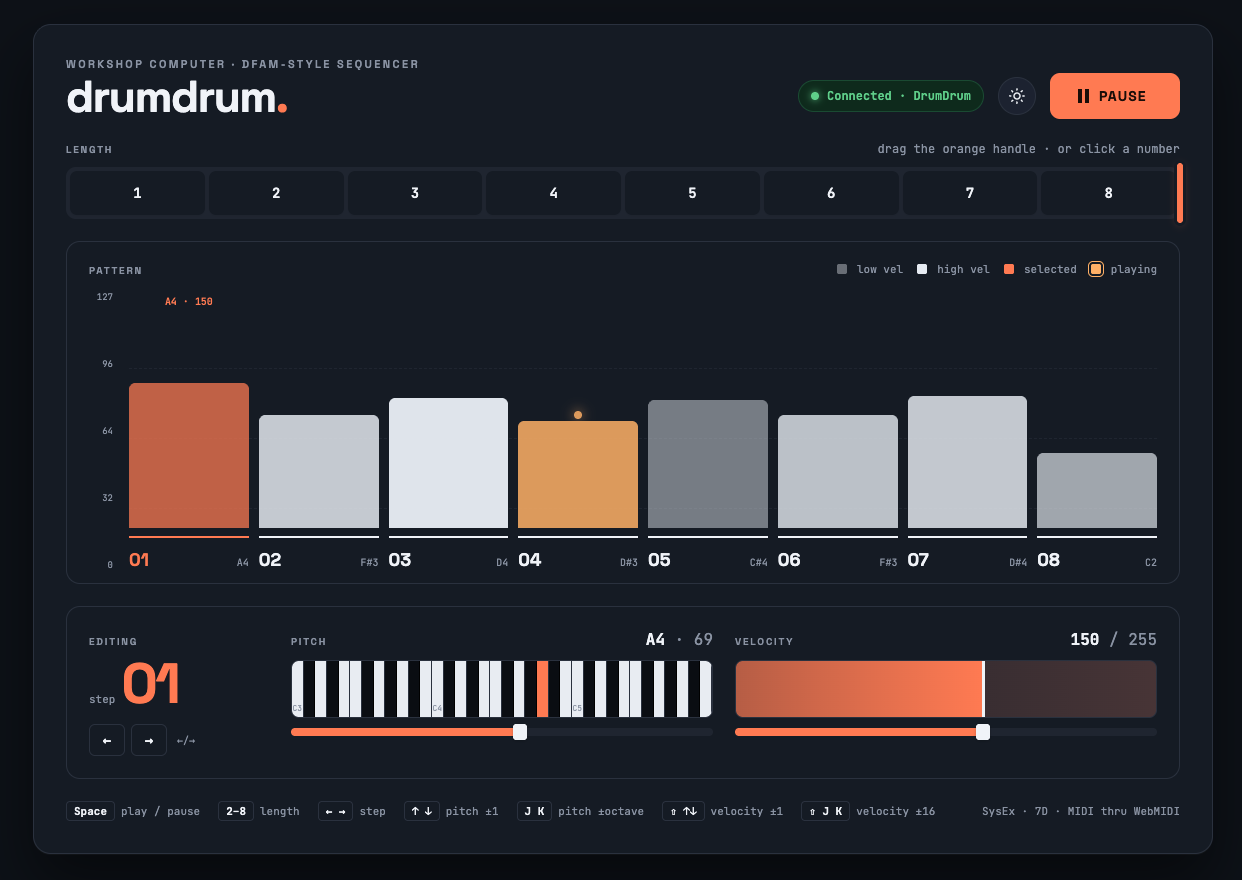The width and height of the screenshot is (1242, 880).
Task: Select step 03 bar in the pattern
Action: pyautogui.click(x=448, y=463)
